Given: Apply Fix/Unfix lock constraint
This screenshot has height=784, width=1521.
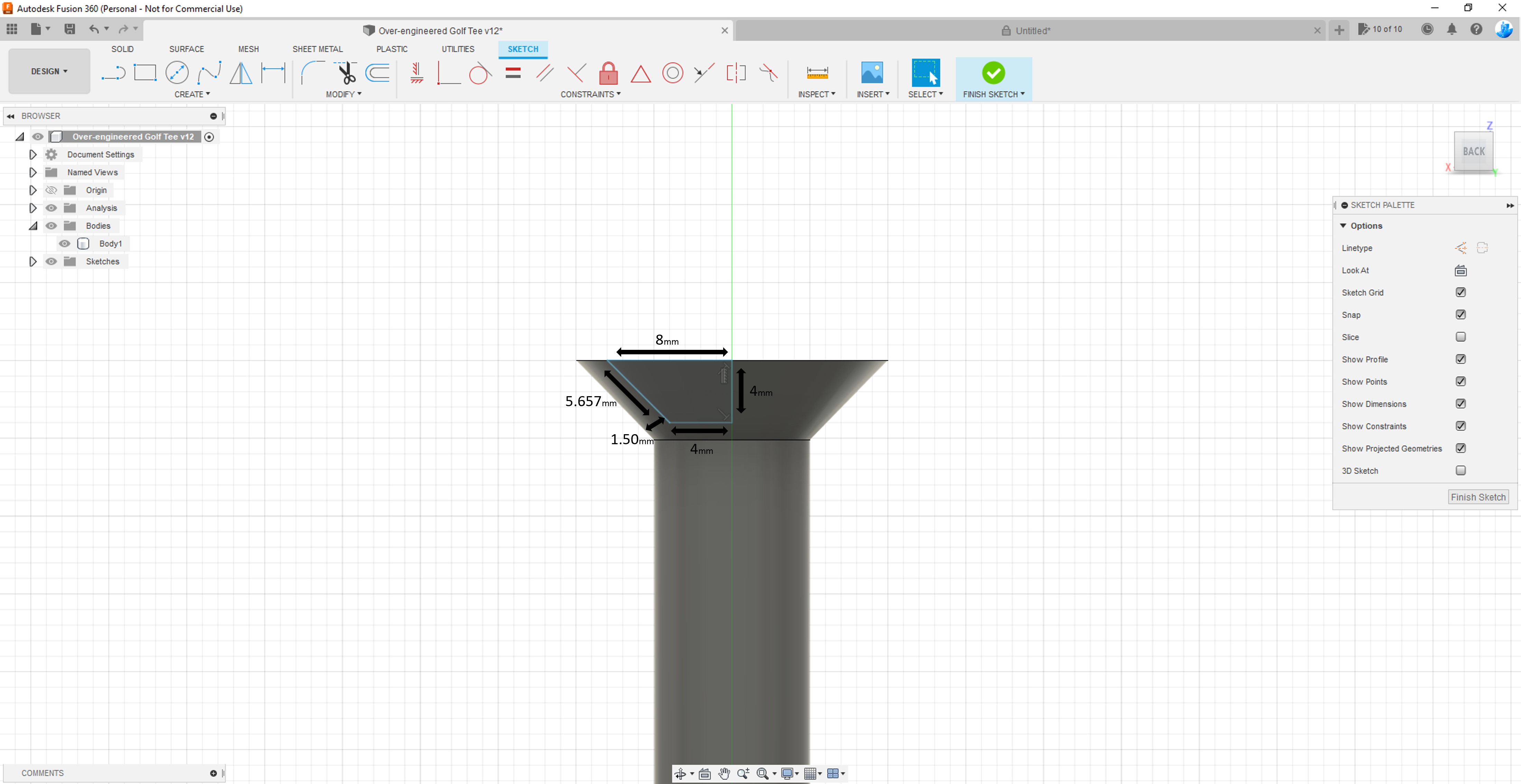Looking at the screenshot, I should pyautogui.click(x=608, y=73).
